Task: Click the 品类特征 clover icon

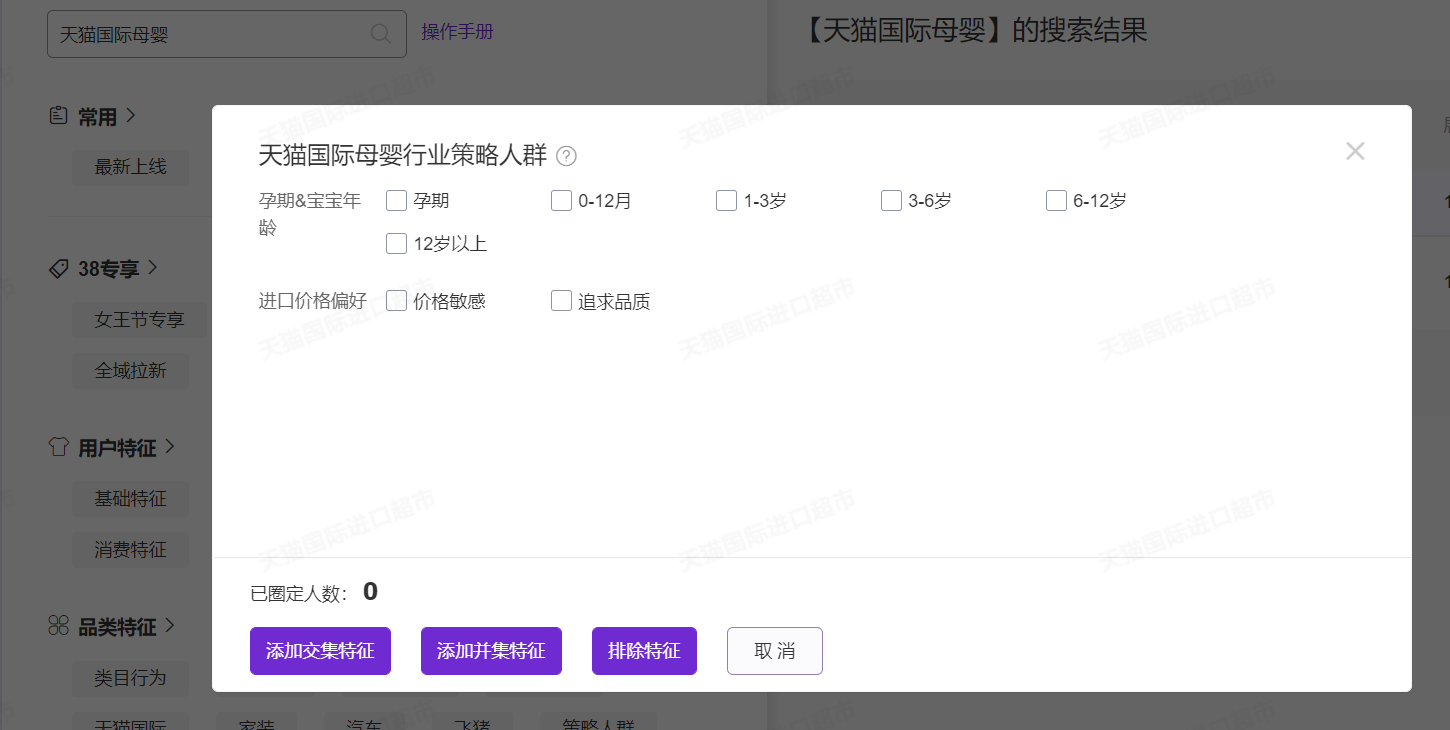Action: [x=58, y=626]
